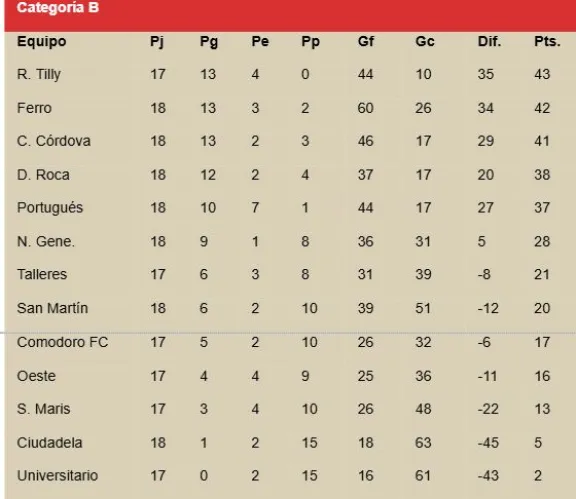Select the Categoría B header title
The height and width of the screenshot is (499, 576).
pyautogui.click(x=58, y=8)
